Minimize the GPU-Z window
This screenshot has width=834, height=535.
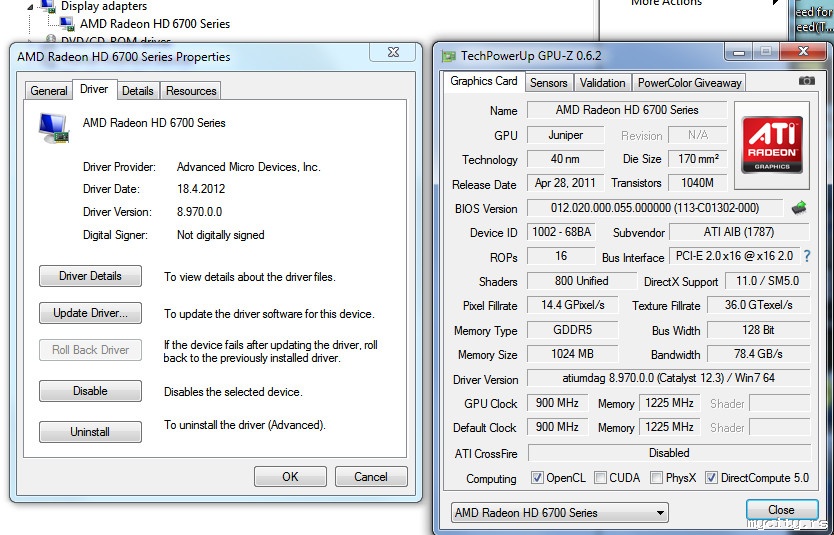pyautogui.click(x=738, y=52)
